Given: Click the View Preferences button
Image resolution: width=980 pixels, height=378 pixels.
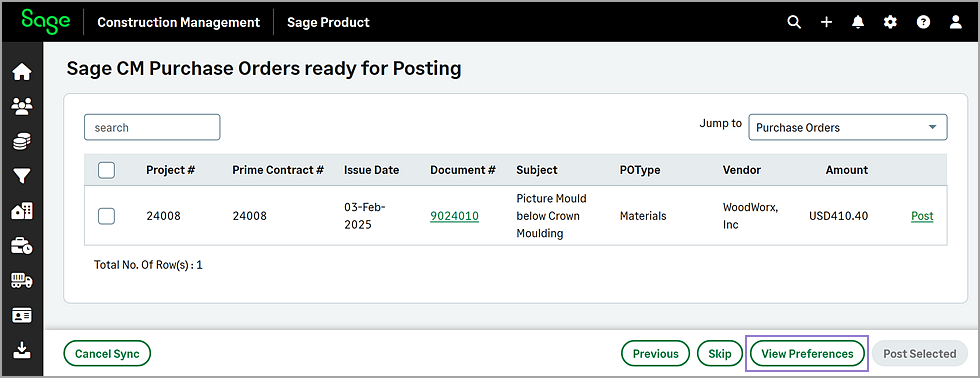Looking at the screenshot, I should tap(807, 354).
